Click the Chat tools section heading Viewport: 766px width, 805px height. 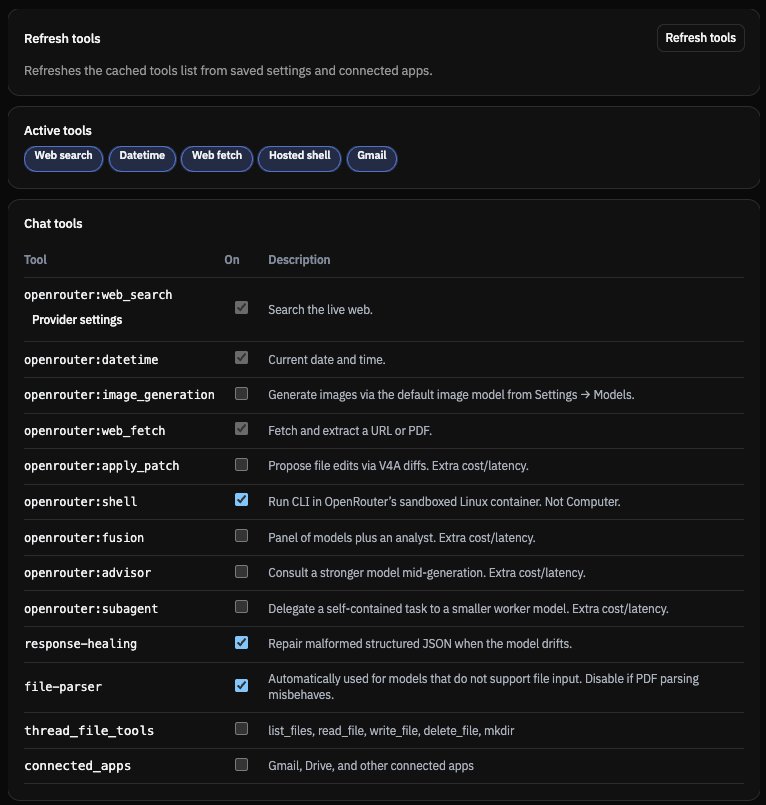(53, 224)
